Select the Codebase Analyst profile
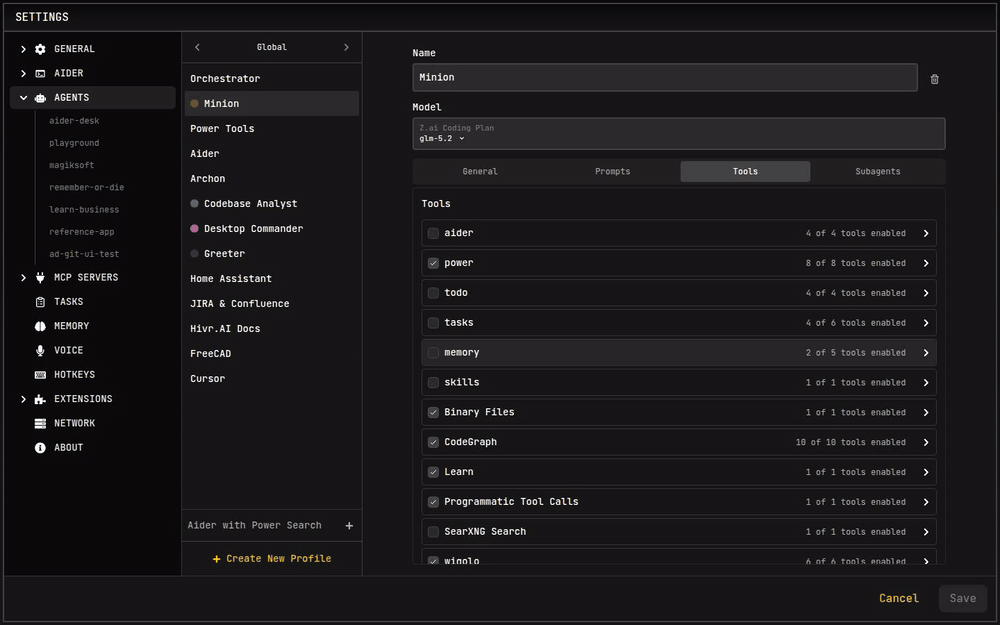Screen dimensions: 1000x625 coord(272,203)
